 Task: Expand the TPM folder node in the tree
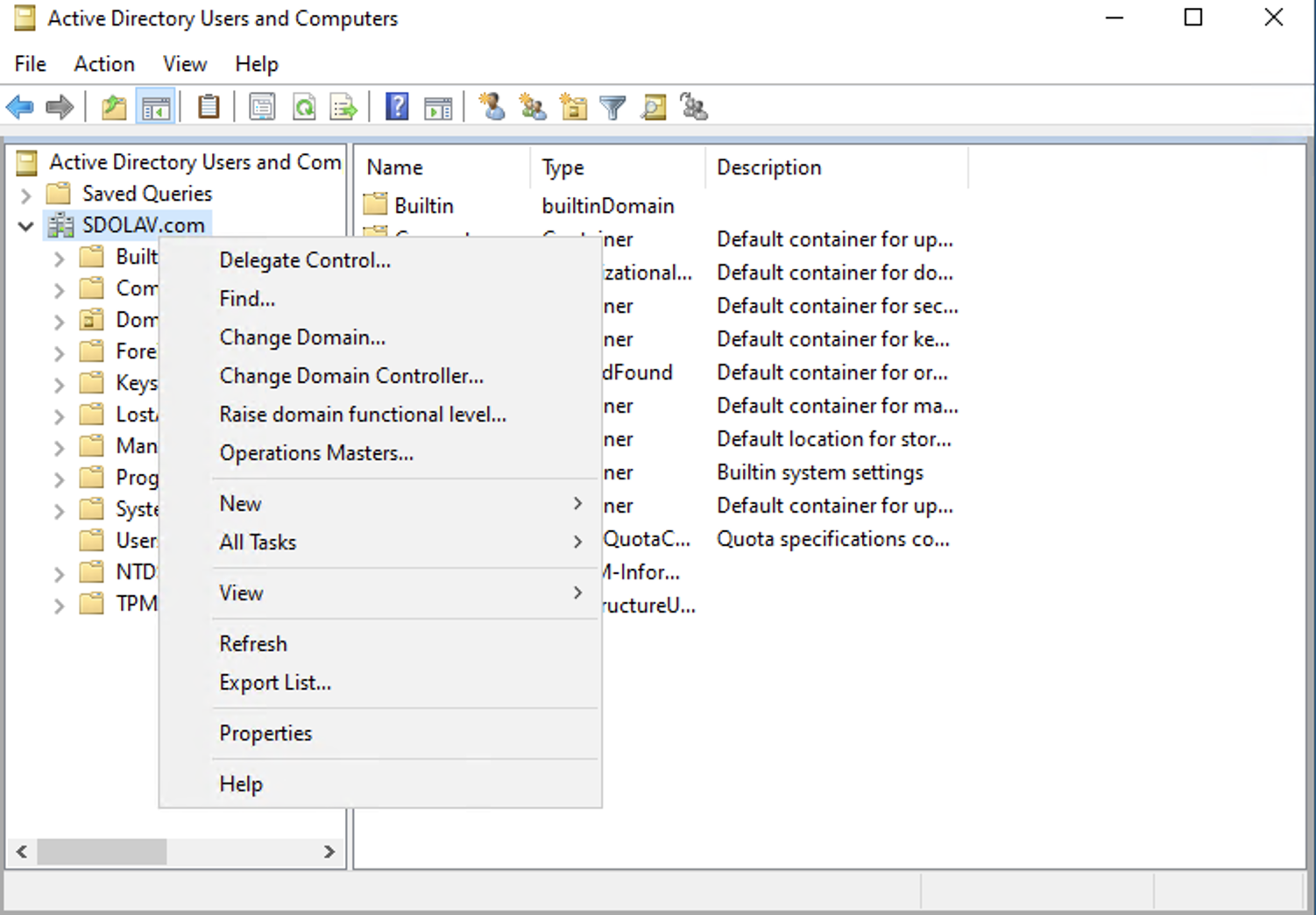[x=59, y=606]
